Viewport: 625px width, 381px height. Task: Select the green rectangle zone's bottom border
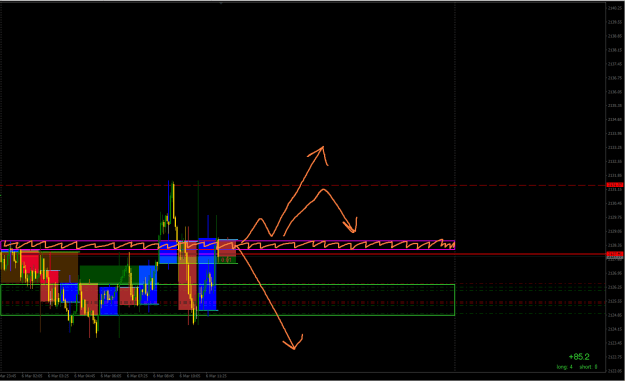pos(227,315)
